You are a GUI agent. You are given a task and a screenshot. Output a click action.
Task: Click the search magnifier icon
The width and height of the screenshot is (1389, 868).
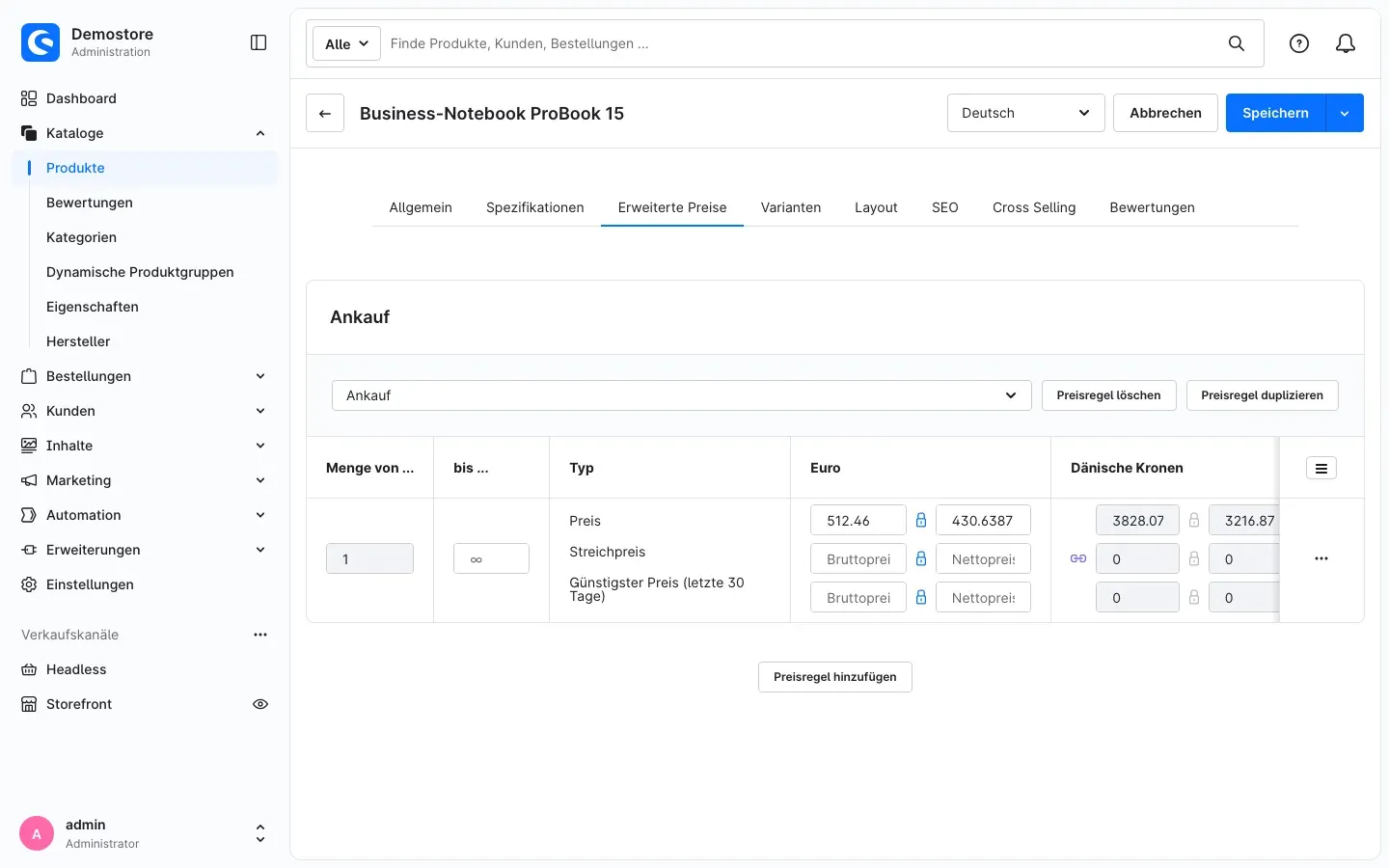tap(1237, 43)
